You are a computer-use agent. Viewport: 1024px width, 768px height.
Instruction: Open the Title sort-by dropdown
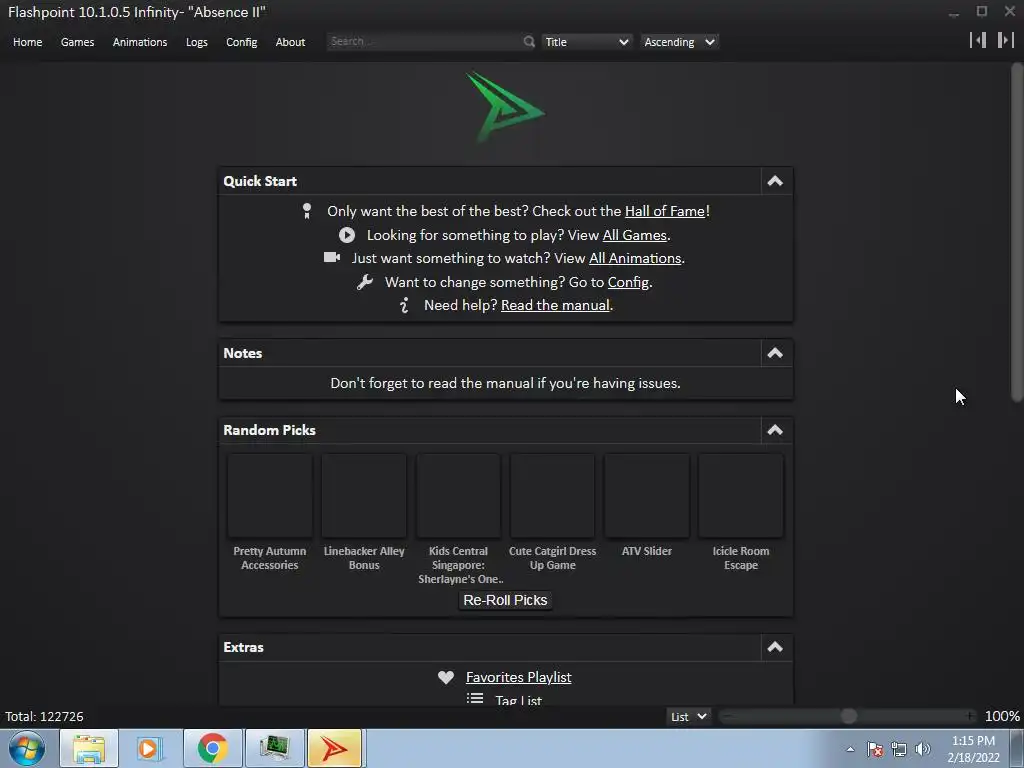tap(586, 42)
